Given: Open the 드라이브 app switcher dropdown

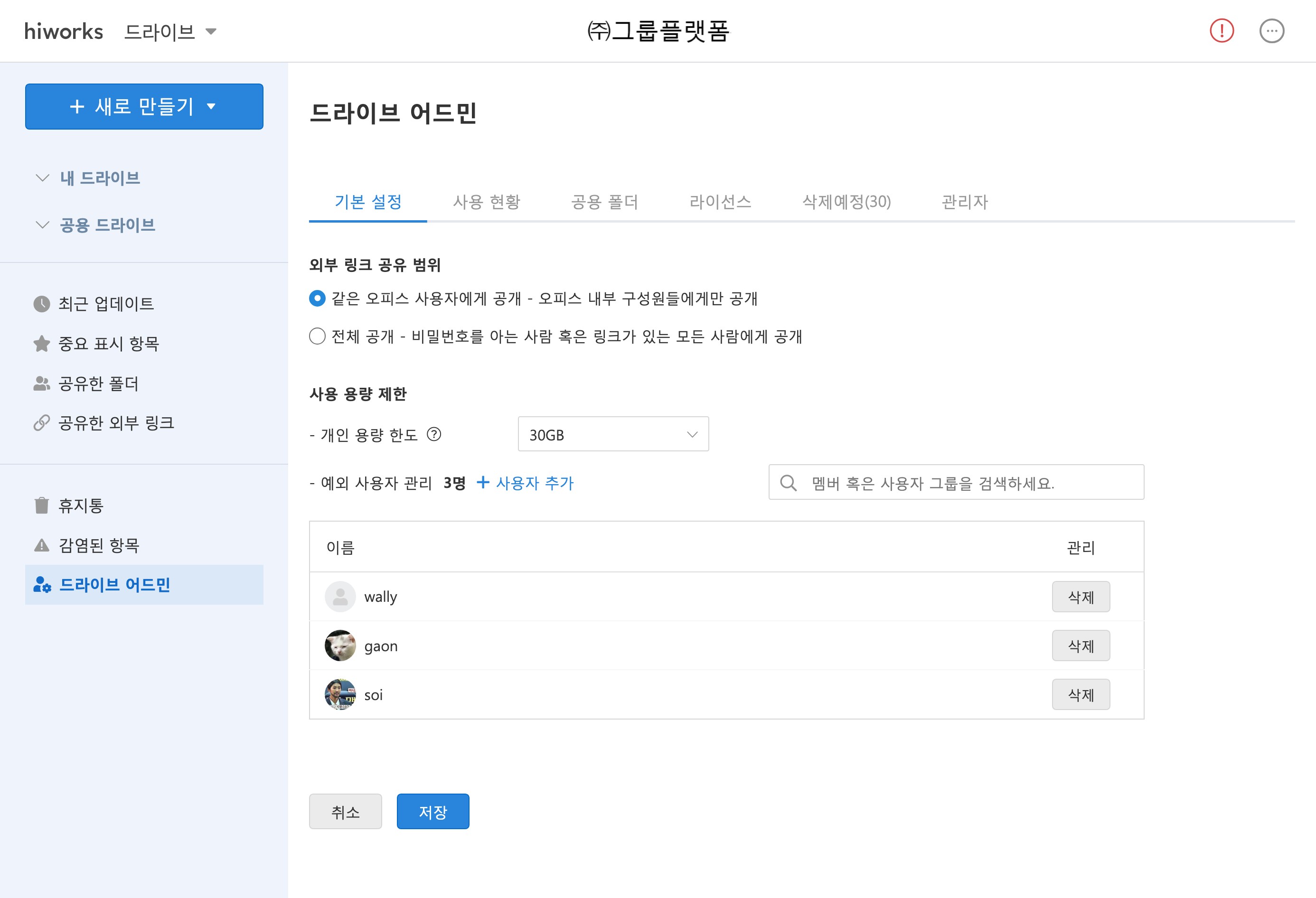Looking at the screenshot, I should click(170, 32).
